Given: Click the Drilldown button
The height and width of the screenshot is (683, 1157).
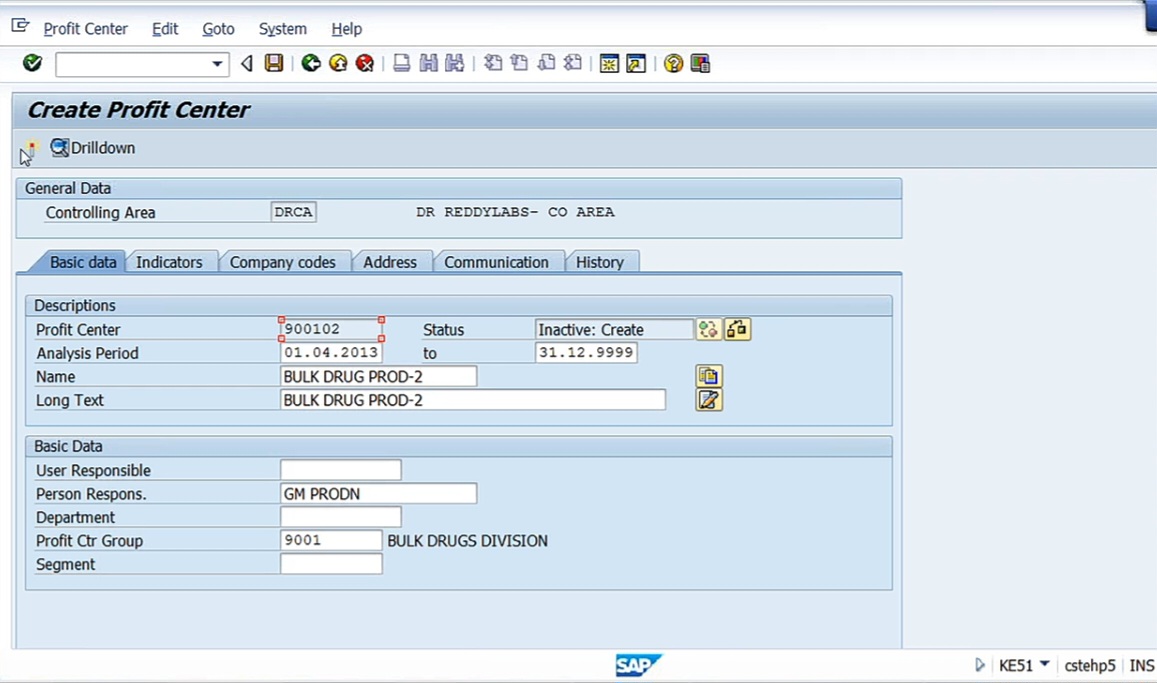Looking at the screenshot, I should pos(93,148).
